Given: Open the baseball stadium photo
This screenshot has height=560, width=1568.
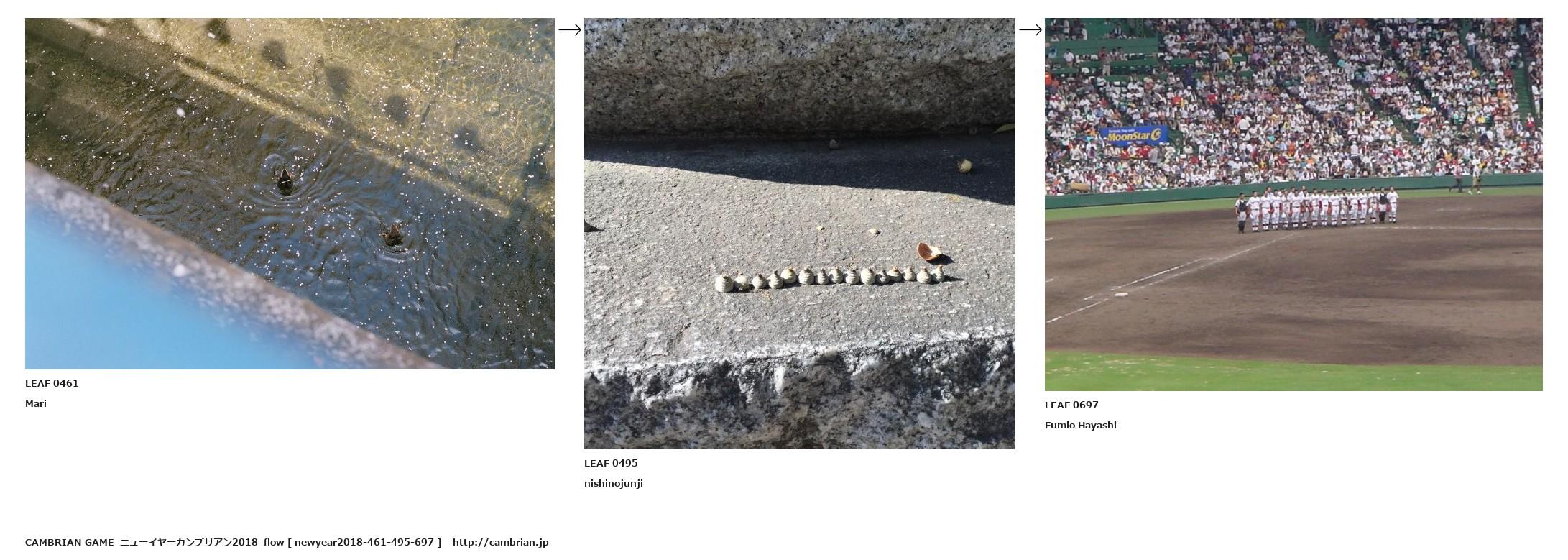Looking at the screenshot, I should tap(1293, 204).
